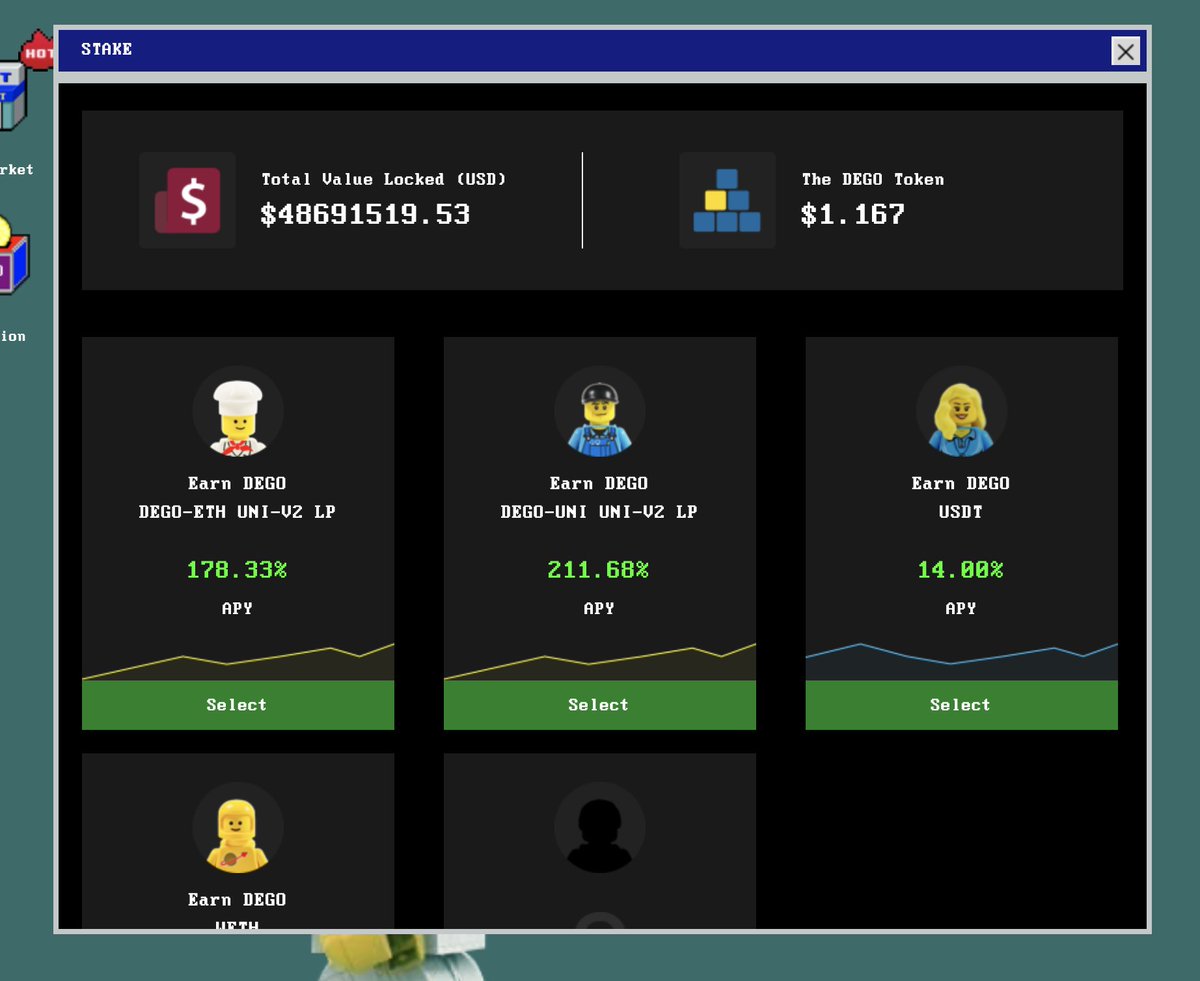Click the STAKE window title bar text
Viewport: 1200px width, 981px height.
pyautogui.click(x=107, y=49)
